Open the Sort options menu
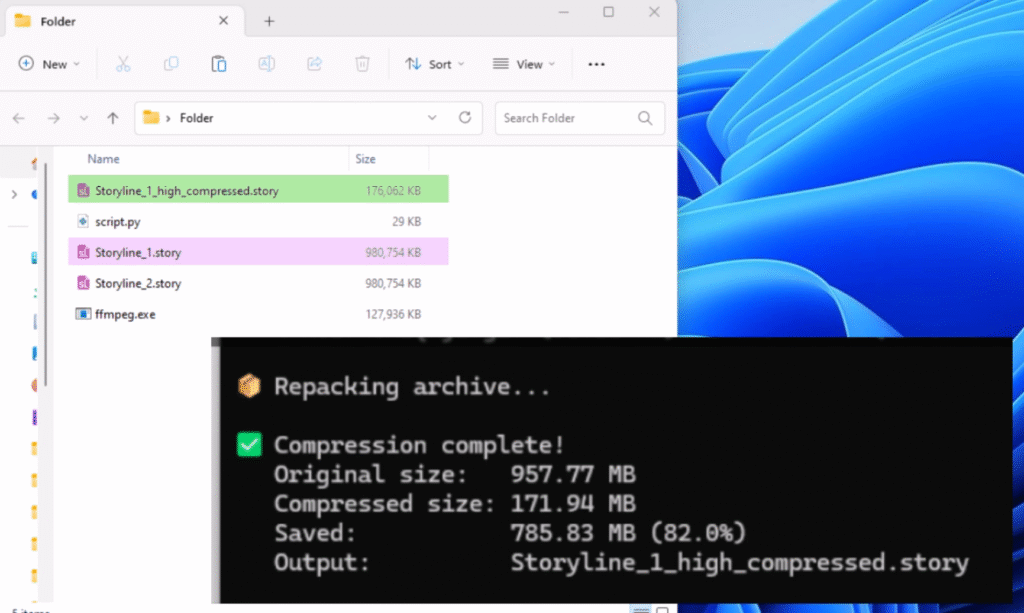1024x613 pixels. point(435,64)
